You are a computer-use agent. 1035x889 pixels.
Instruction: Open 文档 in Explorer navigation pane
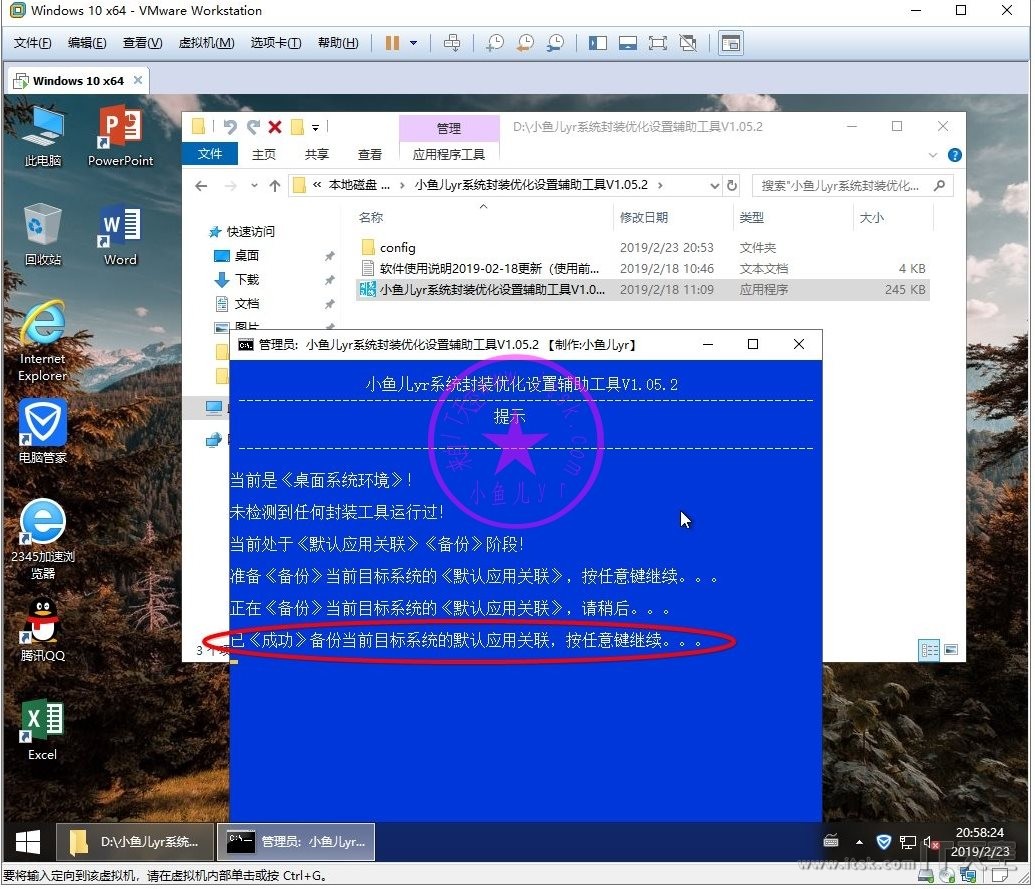pos(246,304)
